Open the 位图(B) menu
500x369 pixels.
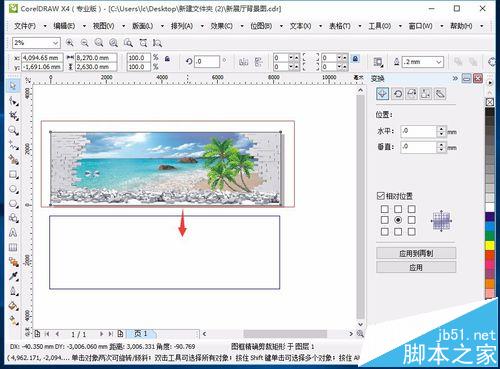click(x=261, y=26)
